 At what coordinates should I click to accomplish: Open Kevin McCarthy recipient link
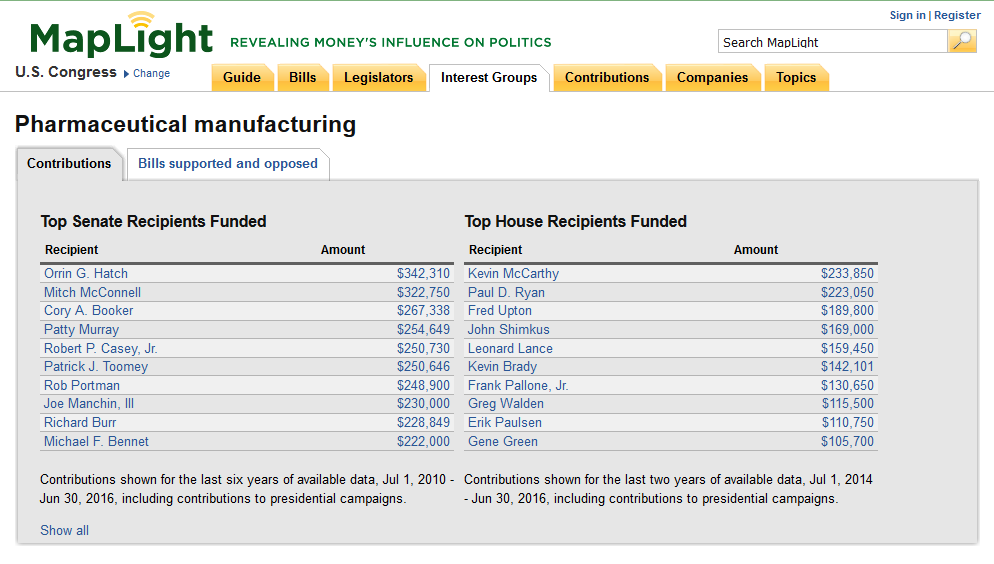[x=513, y=274]
